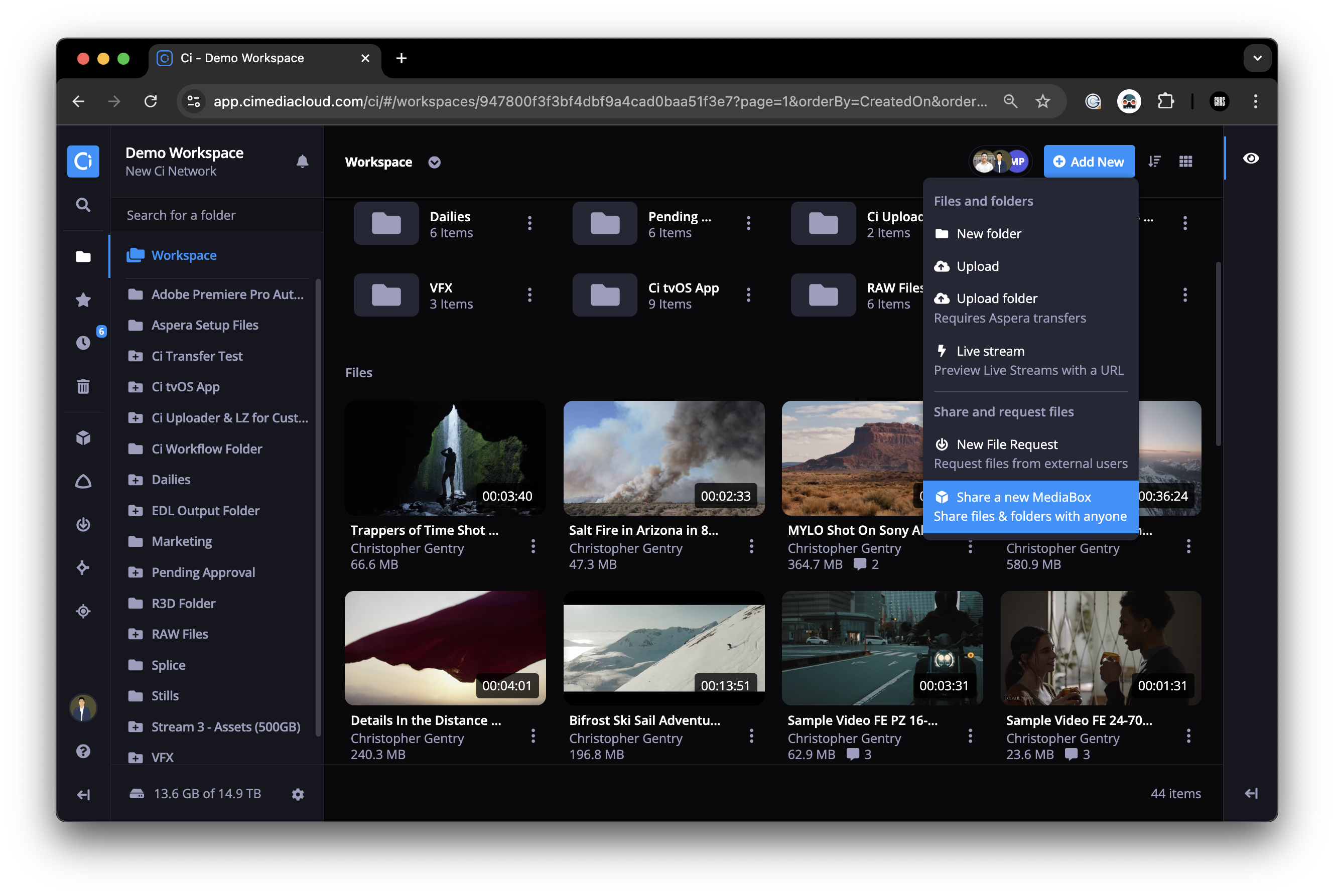Expand Workspace dropdown chevron in header
The image size is (1334, 896).
(435, 162)
